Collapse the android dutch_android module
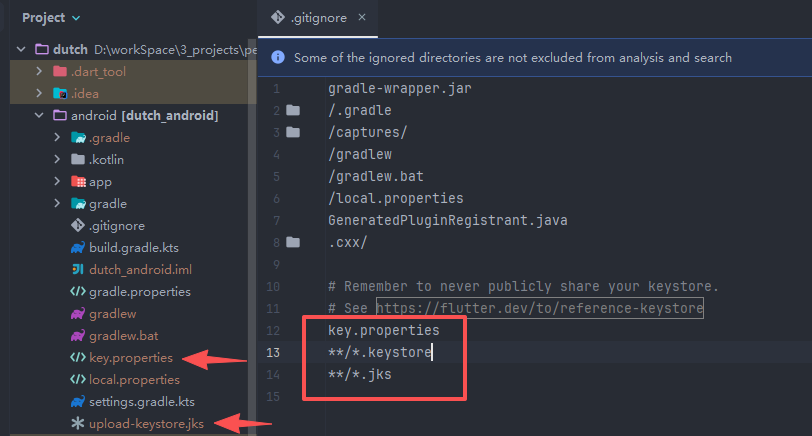Viewport: 812px width, 436px height. pyautogui.click(x=39, y=115)
